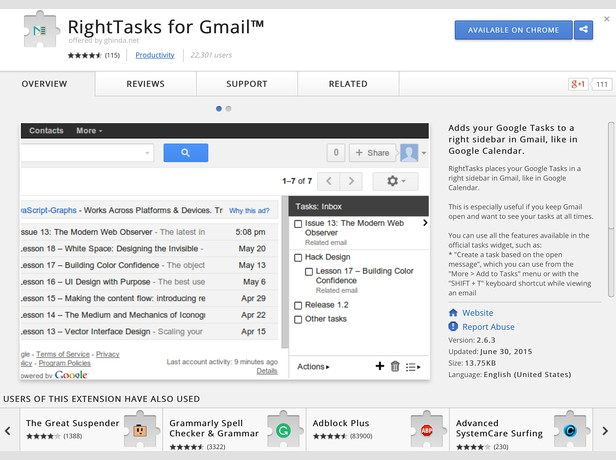Click Advanced SystemCare Surfing extension icon
The width and height of the screenshot is (616, 460).
point(570,429)
